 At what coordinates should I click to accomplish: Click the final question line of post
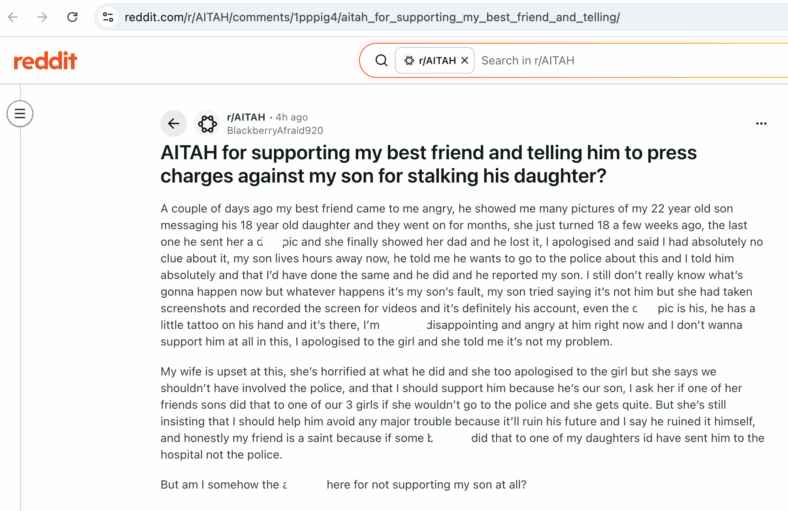point(343,484)
